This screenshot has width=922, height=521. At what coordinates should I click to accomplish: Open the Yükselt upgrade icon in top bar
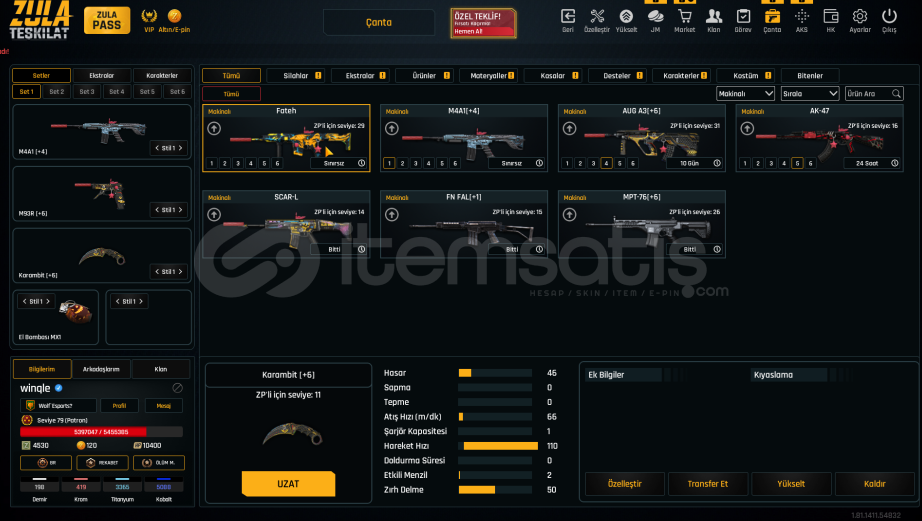[x=626, y=16]
